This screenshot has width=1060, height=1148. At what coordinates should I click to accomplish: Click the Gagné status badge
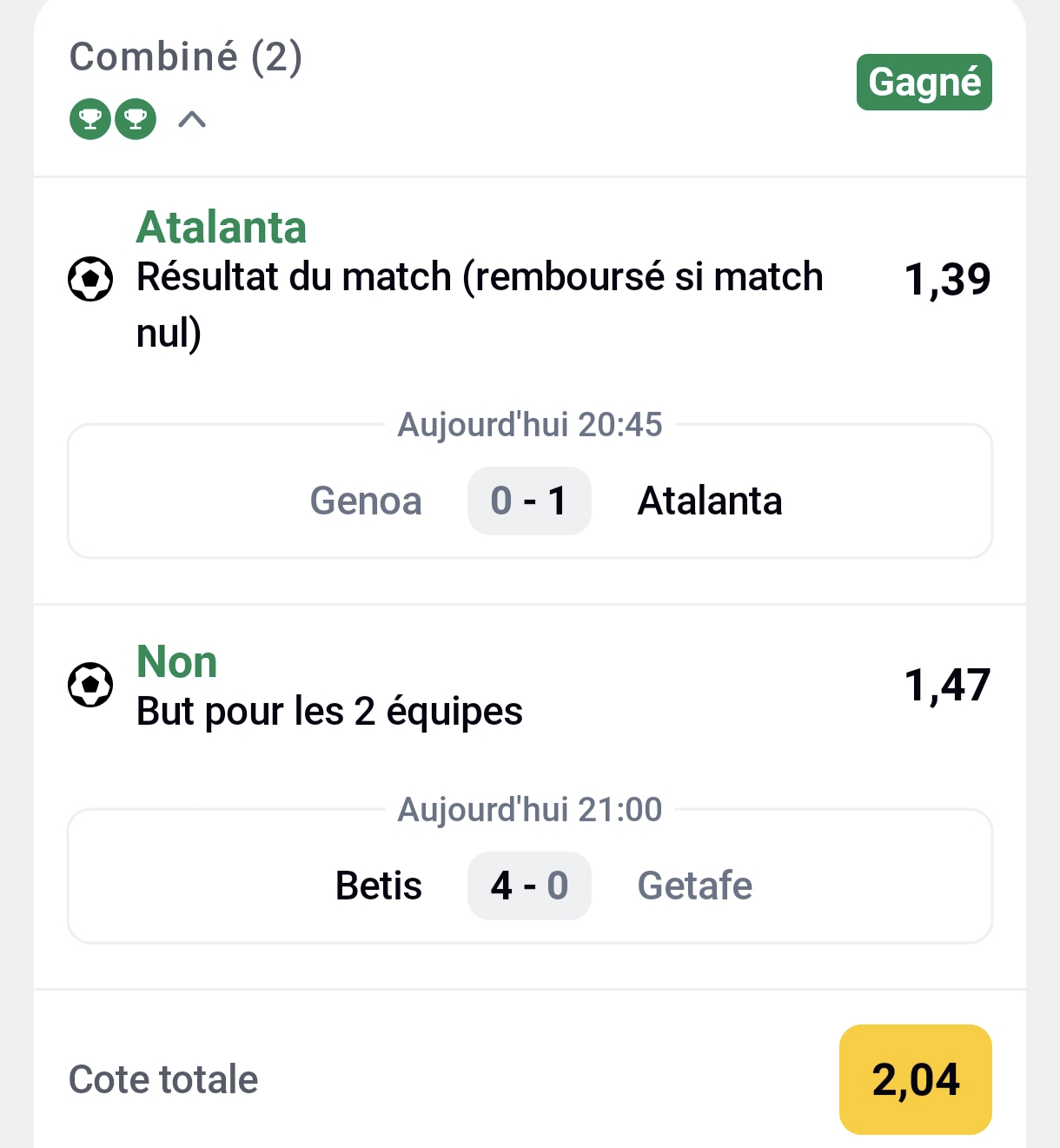tap(924, 83)
